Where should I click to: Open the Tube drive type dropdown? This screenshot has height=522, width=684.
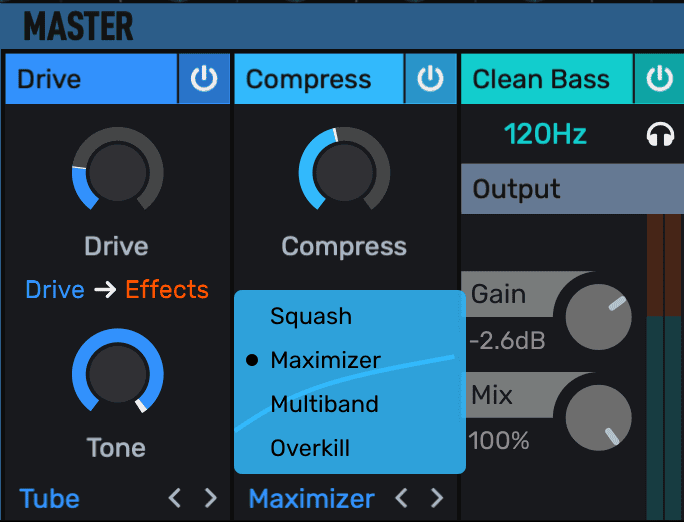(x=50, y=498)
